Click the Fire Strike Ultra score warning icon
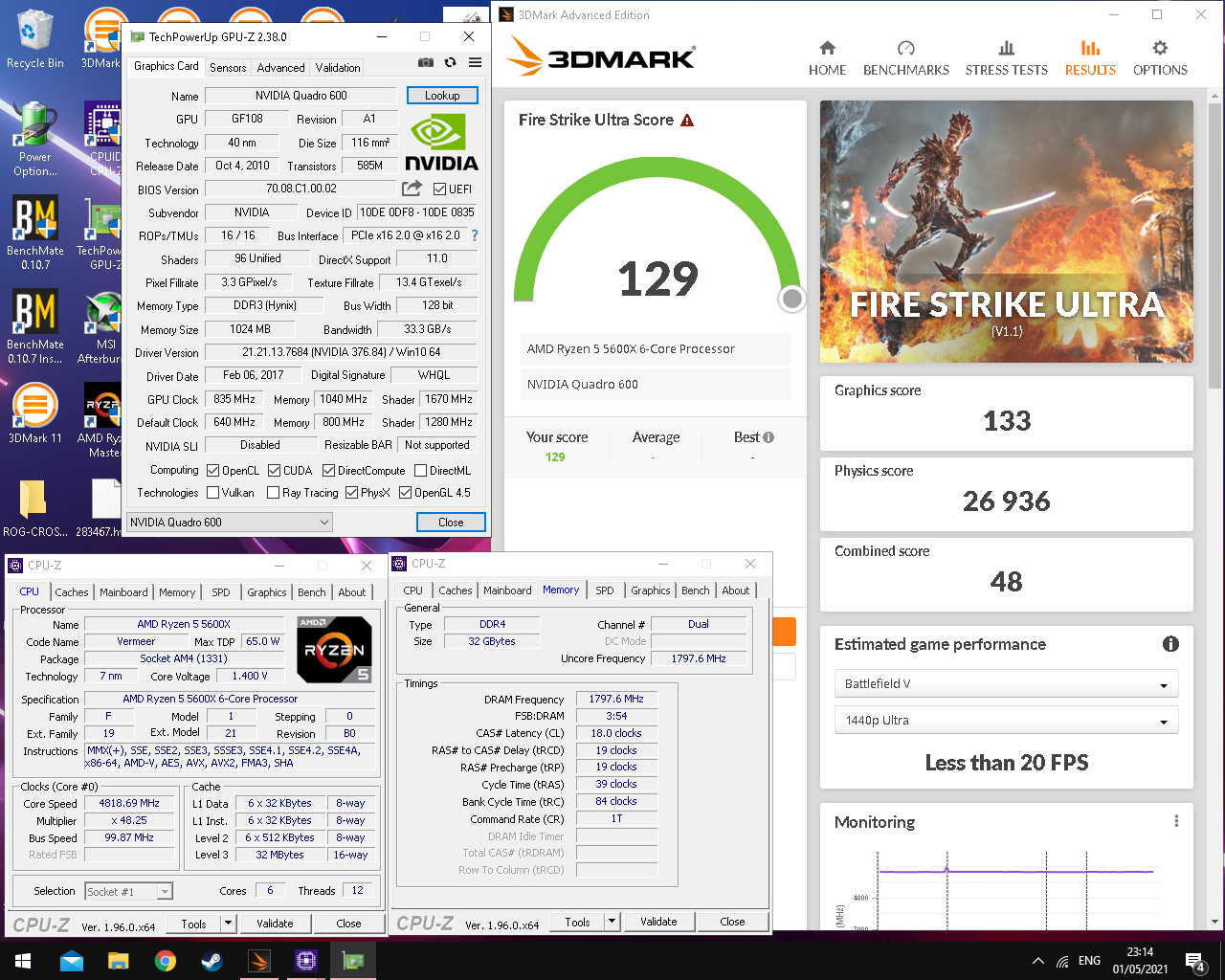Image resolution: width=1225 pixels, height=980 pixels. click(687, 121)
